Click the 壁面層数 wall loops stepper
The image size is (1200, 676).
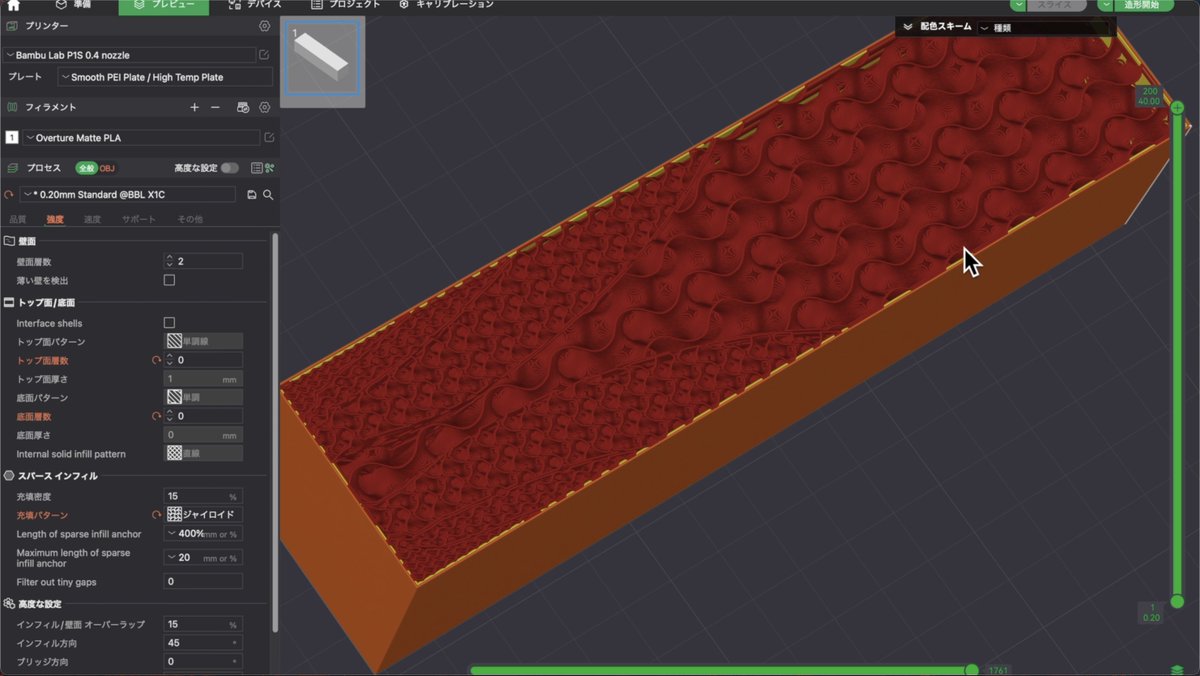[169, 261]
